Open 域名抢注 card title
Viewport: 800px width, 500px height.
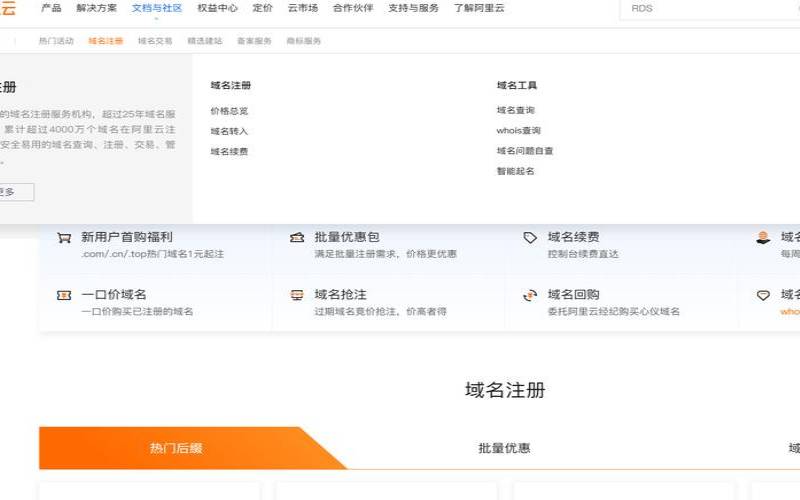click(x=340, y=295)
